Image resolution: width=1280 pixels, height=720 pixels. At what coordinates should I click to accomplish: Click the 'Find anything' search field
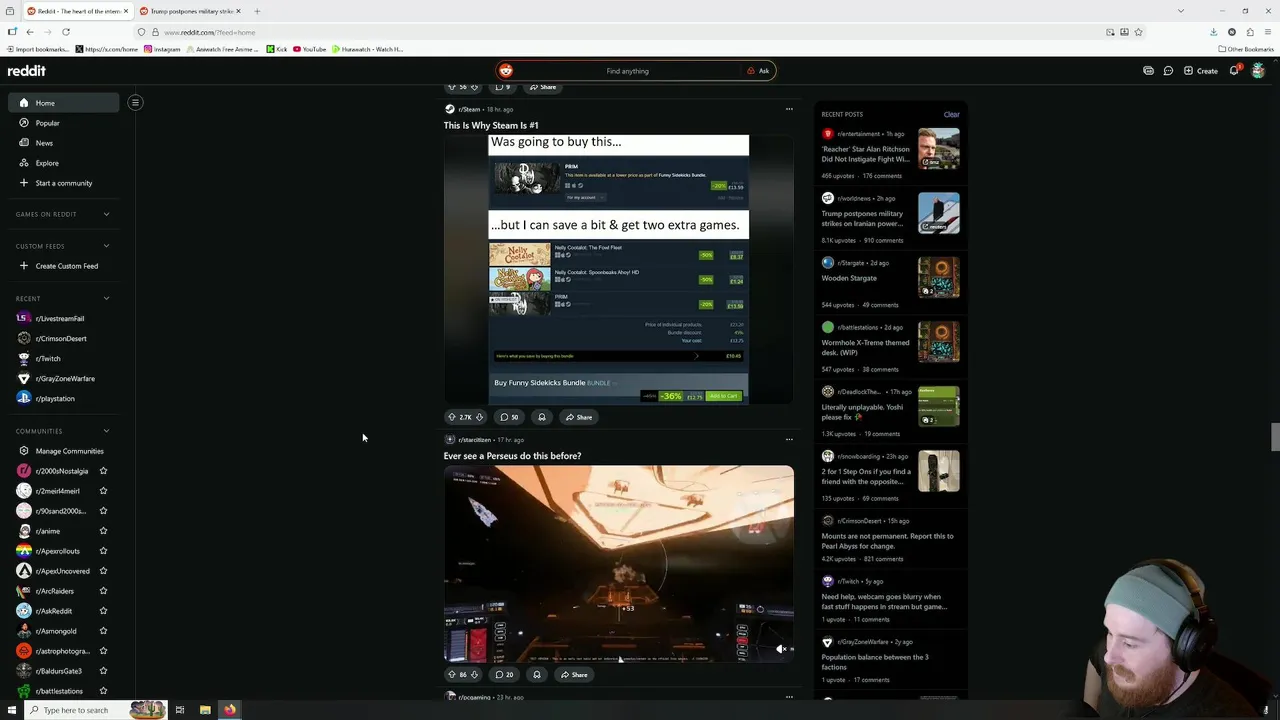coord(627,71)
